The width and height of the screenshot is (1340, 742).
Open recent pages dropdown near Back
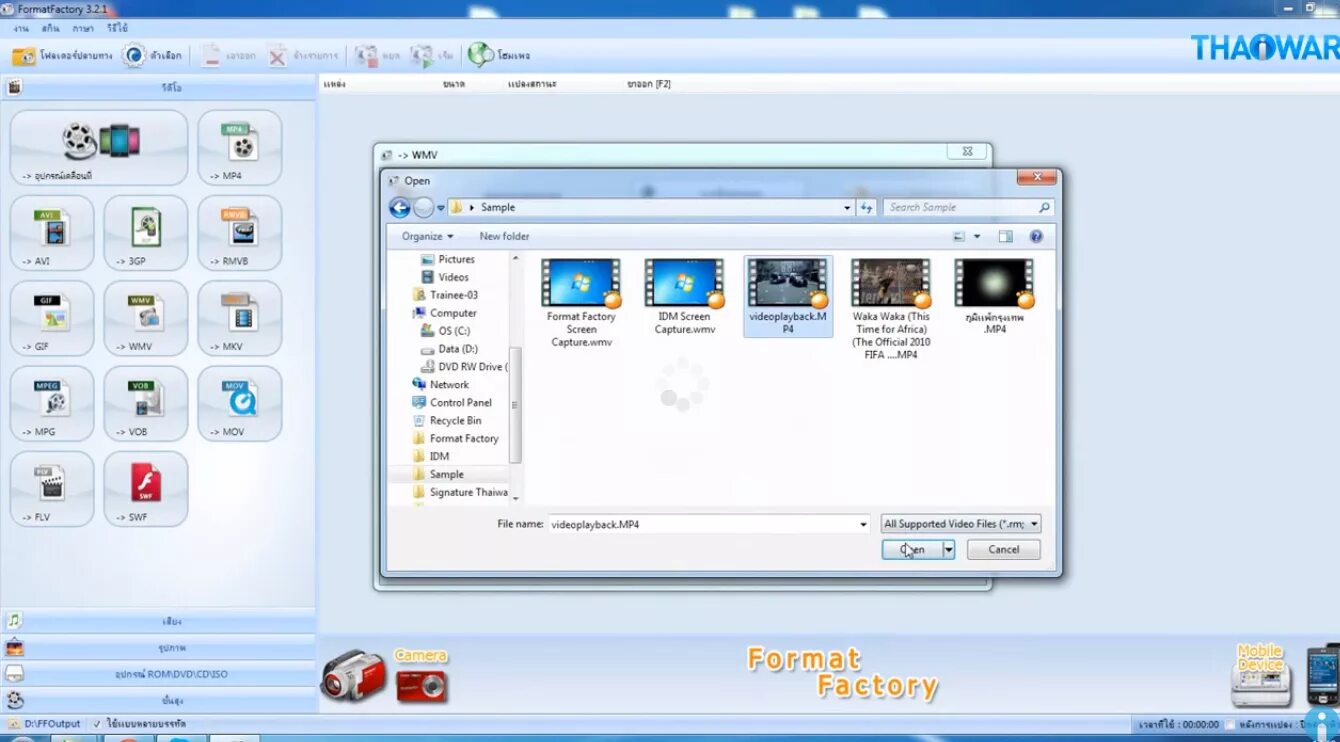pos(441,207)
